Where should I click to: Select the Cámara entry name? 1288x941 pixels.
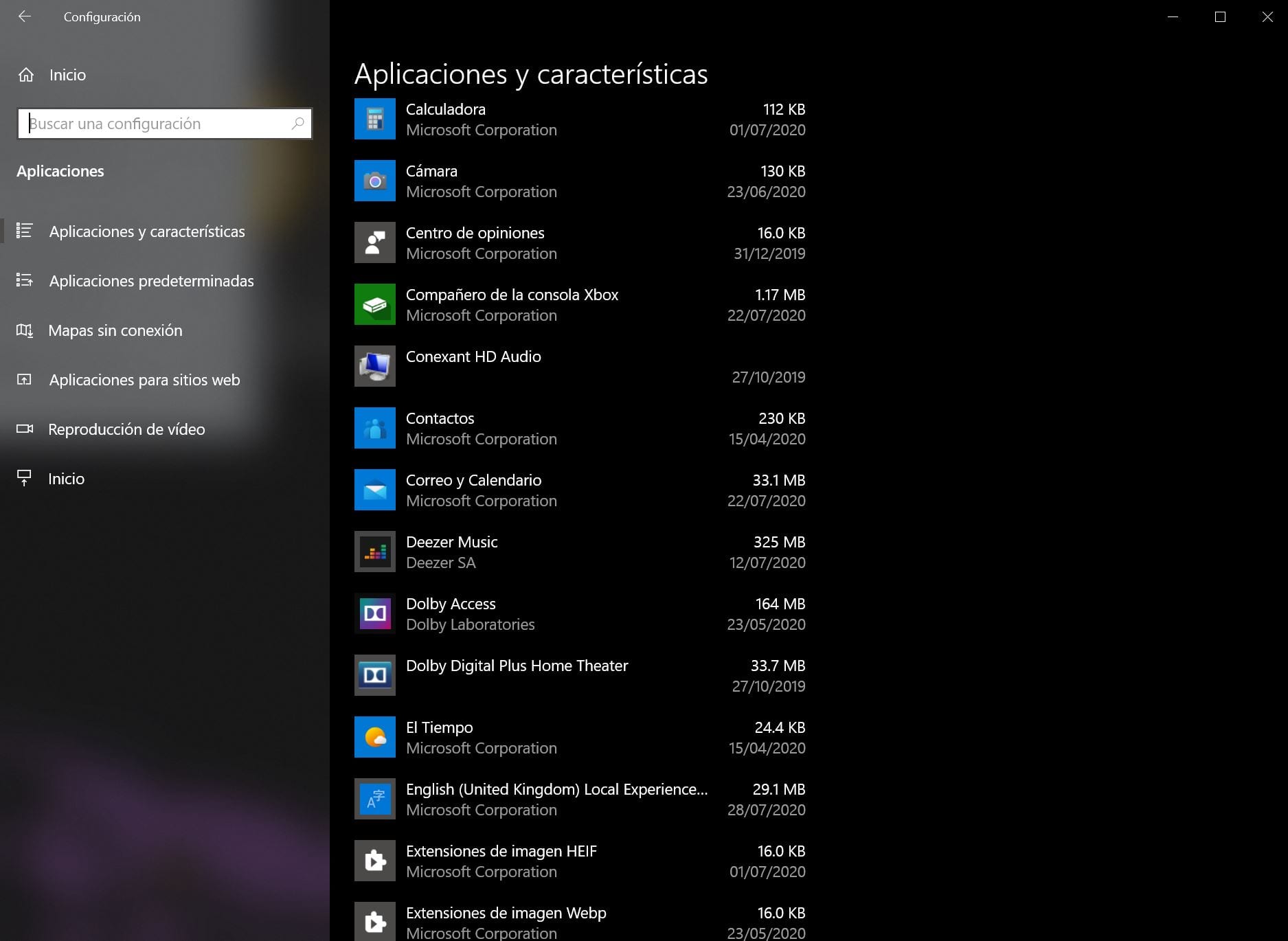tap(431, 171)
